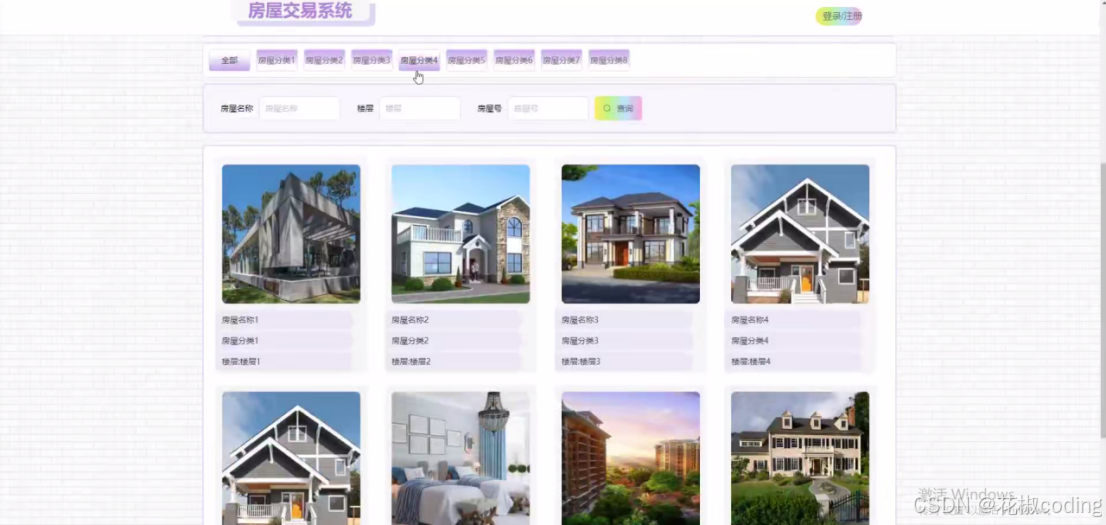Click the 楼层:楼层2 text
1106x525 pixels.
point(411,361)
